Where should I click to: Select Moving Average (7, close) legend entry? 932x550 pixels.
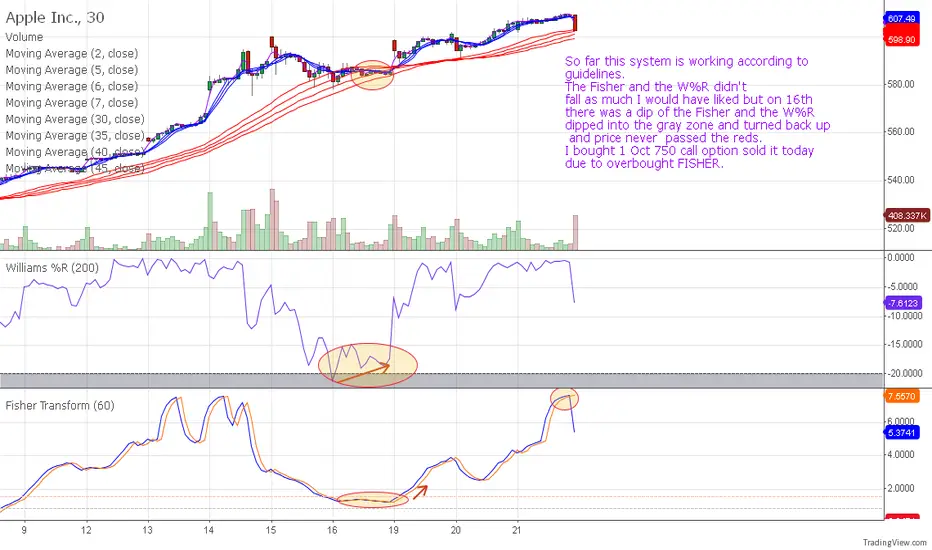pos(72,103)
